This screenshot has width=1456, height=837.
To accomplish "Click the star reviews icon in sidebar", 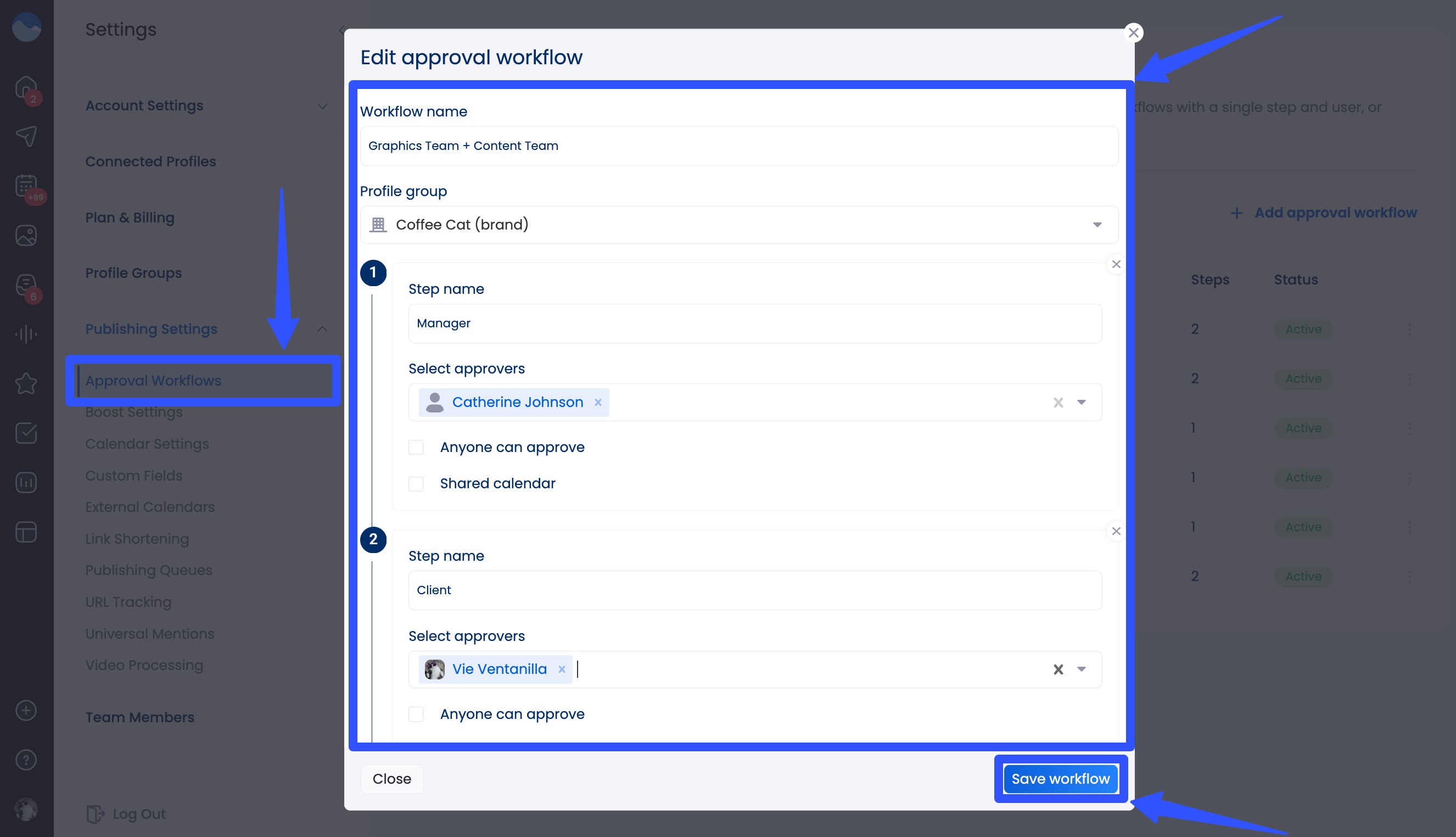I will tap(26, 383).
